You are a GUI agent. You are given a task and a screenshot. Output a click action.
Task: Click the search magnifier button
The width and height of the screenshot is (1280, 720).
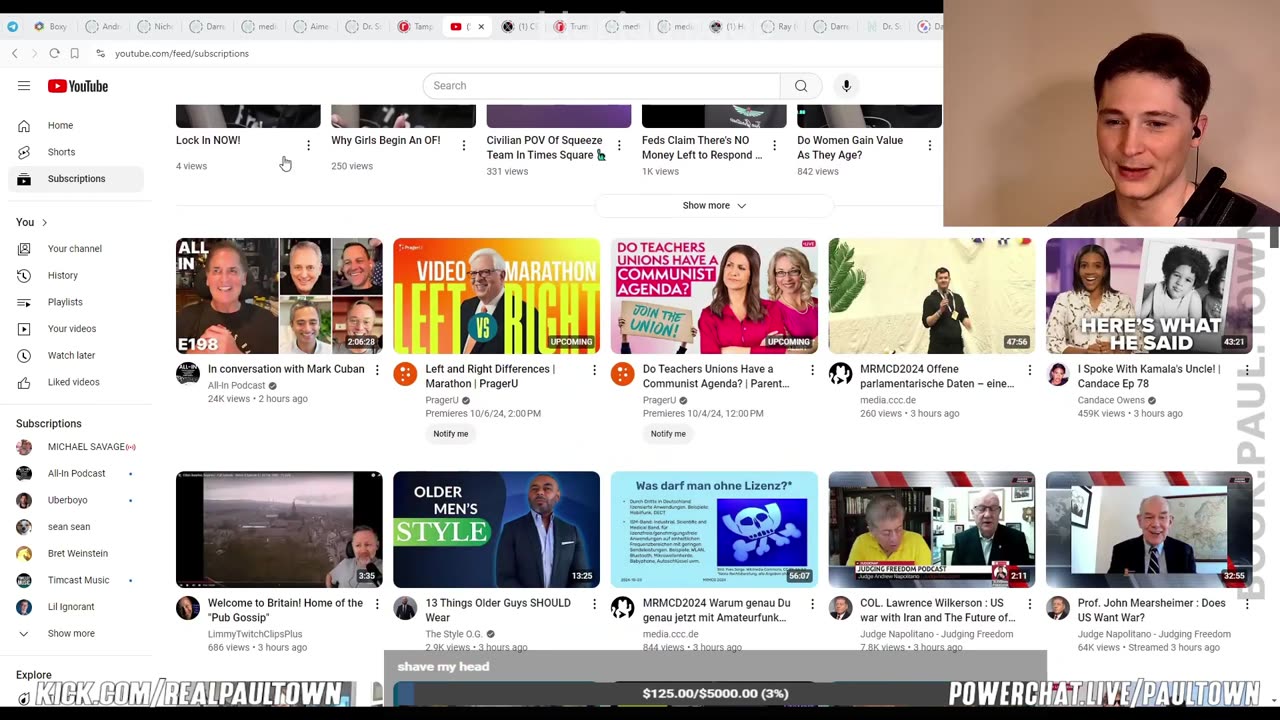click(x=801, y=86)
